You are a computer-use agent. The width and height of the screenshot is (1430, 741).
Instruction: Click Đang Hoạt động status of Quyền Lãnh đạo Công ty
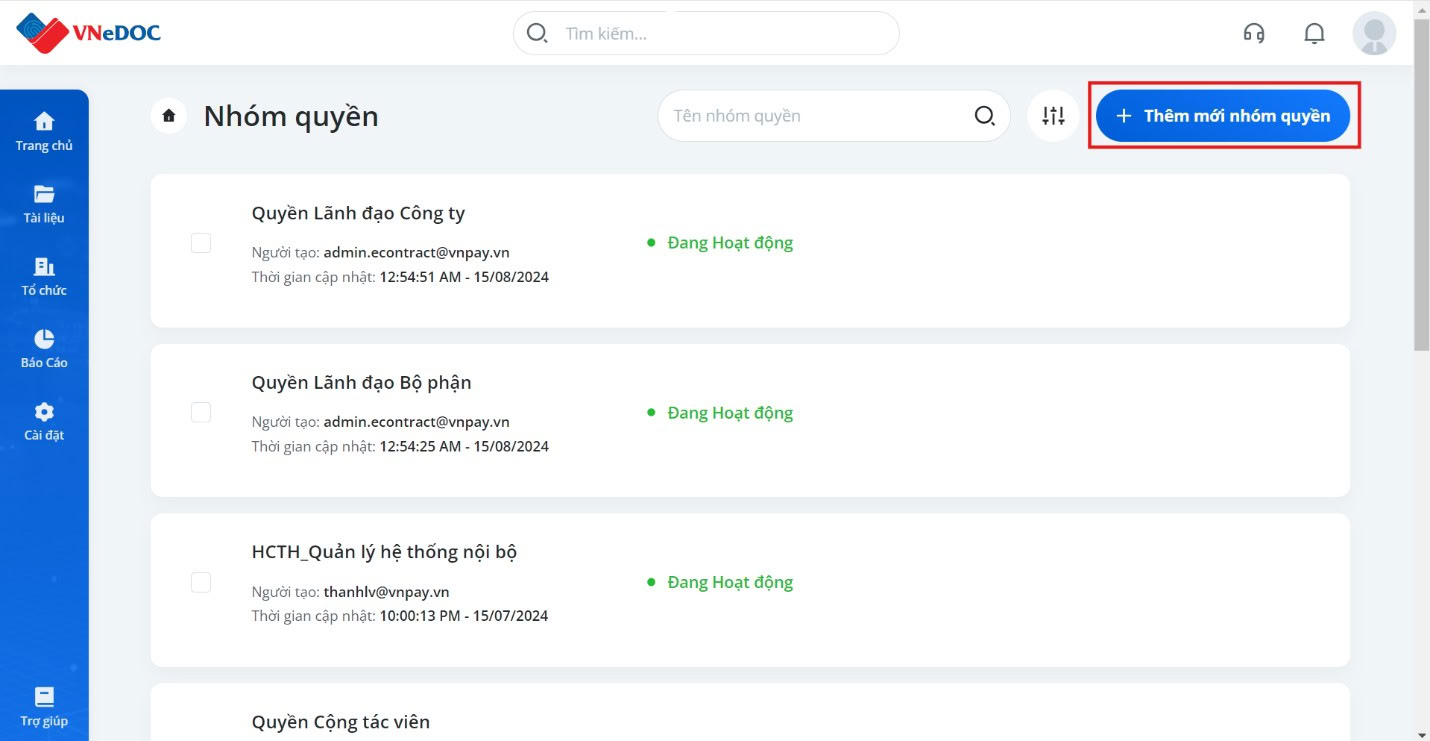tap(720, 243)
